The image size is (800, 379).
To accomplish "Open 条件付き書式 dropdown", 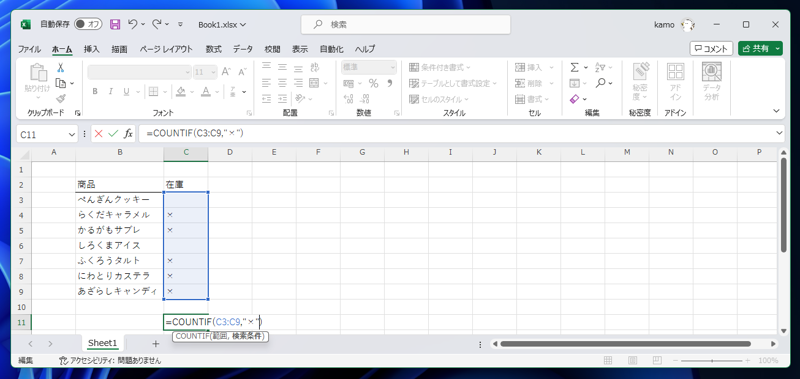I will pos(440,67).
